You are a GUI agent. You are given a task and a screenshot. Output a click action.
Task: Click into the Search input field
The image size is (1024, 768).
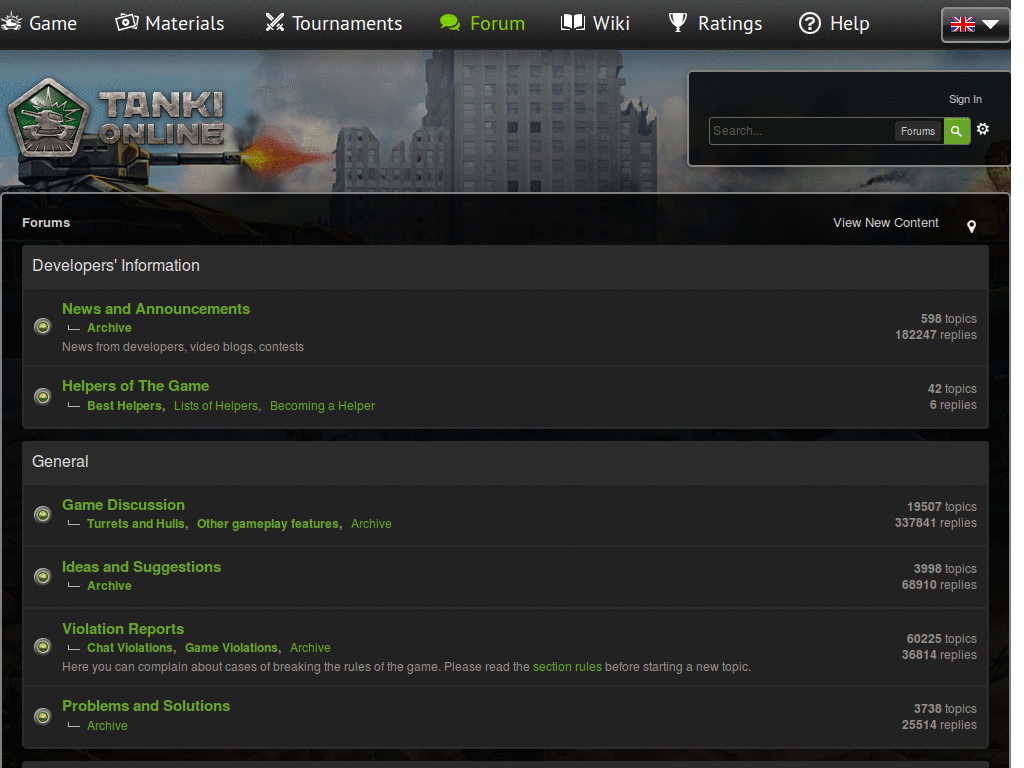tap(802, 131)
